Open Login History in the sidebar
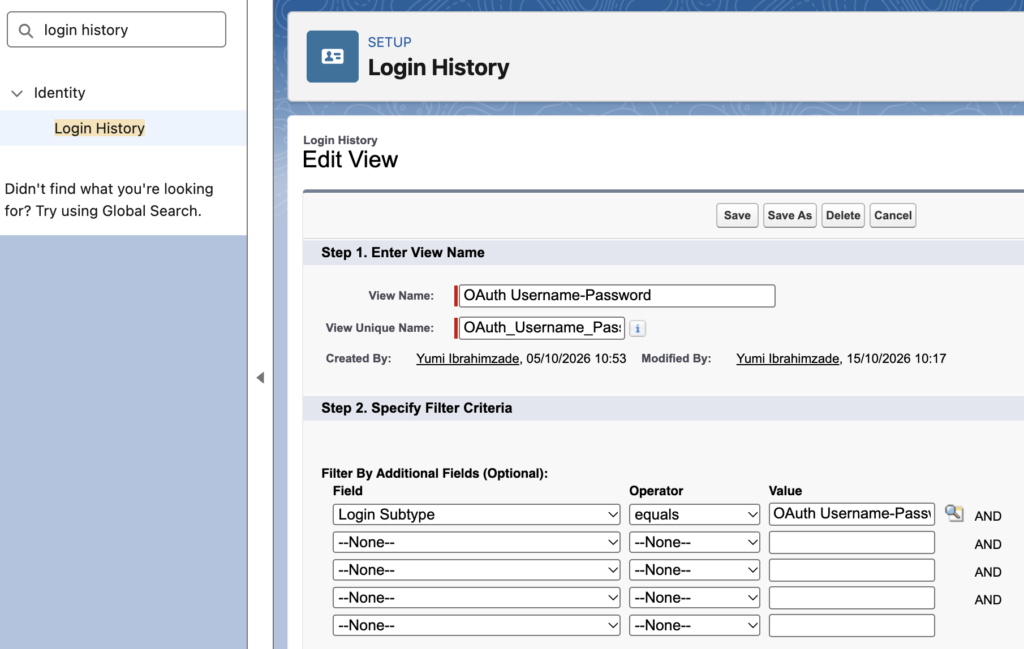The width and height of the screenshot is (1024, 649). [x=99, y=128]
